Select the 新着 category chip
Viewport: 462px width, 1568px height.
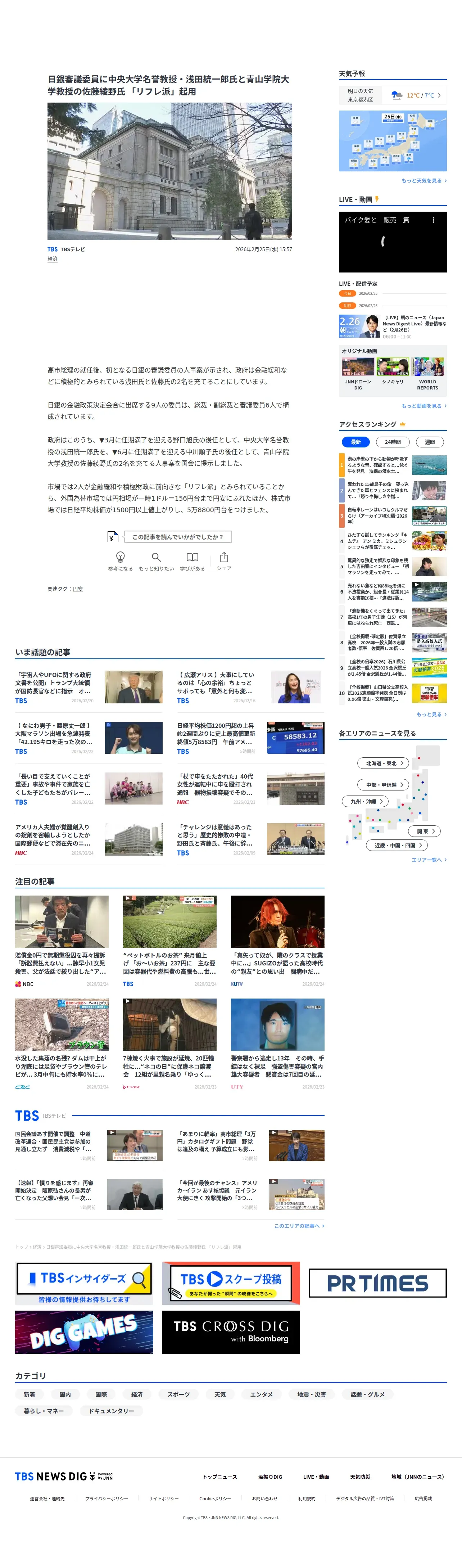[29, 1394]
